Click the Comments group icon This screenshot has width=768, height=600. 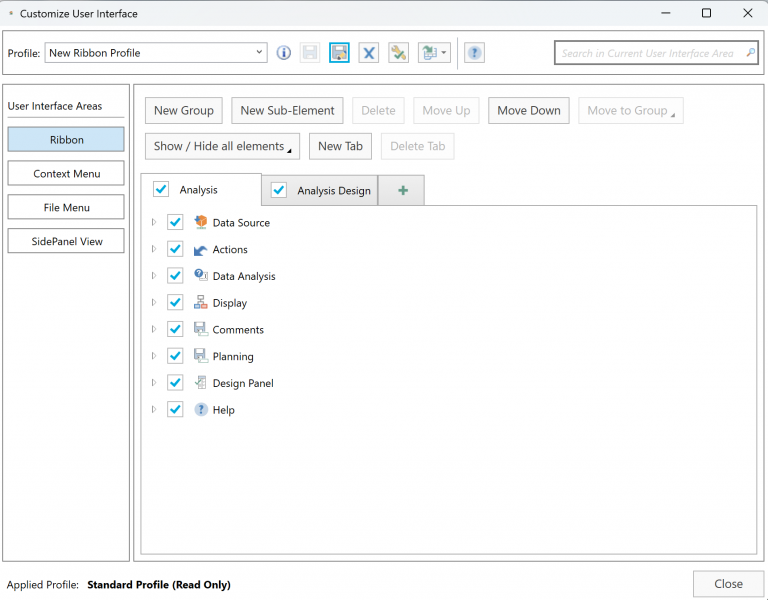201,329
